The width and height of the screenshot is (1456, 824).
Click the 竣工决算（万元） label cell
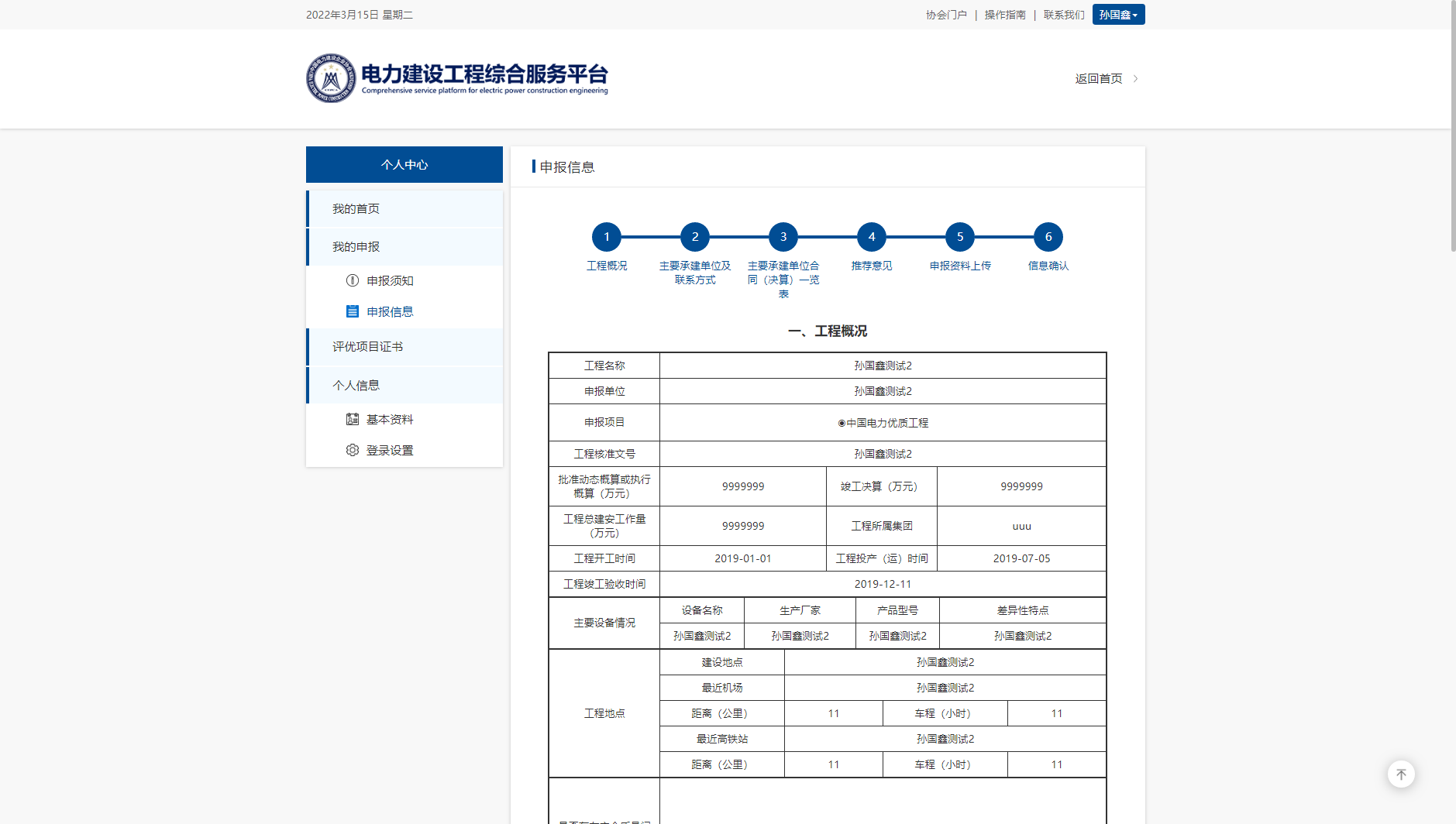click(882, 486)
